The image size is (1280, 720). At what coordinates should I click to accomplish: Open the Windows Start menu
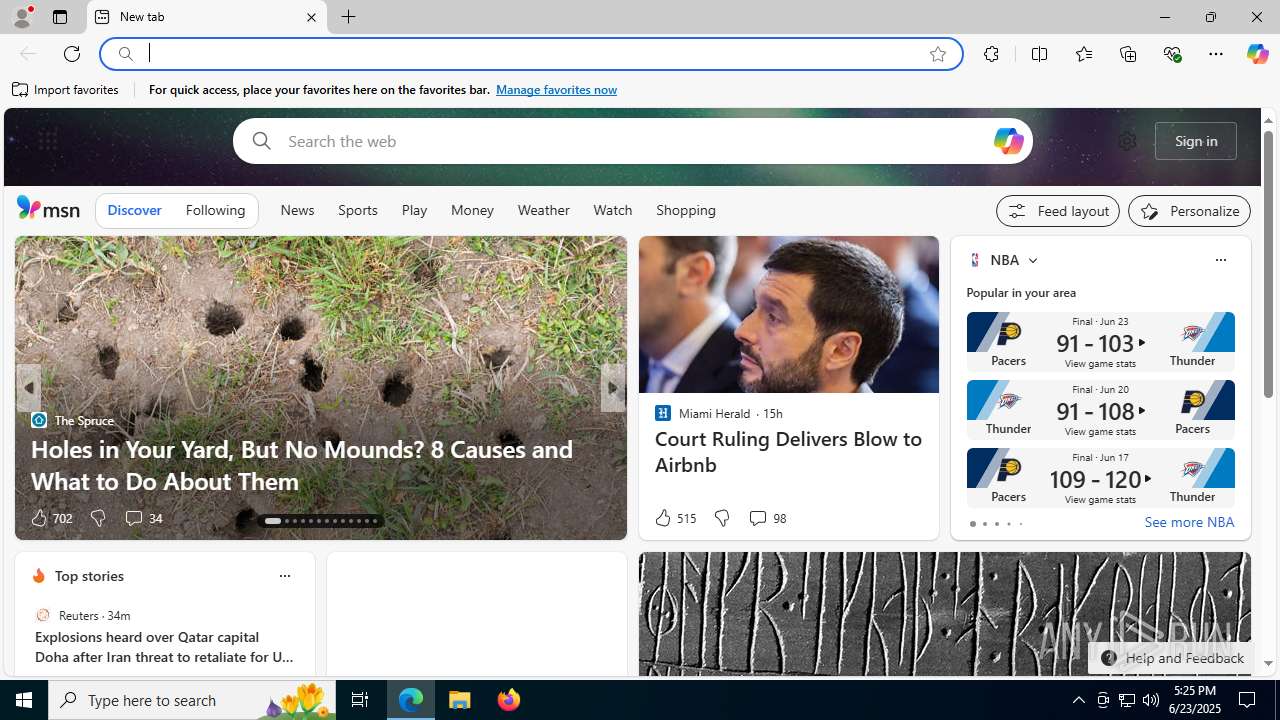pyautogui.click(x=24, y=700)
